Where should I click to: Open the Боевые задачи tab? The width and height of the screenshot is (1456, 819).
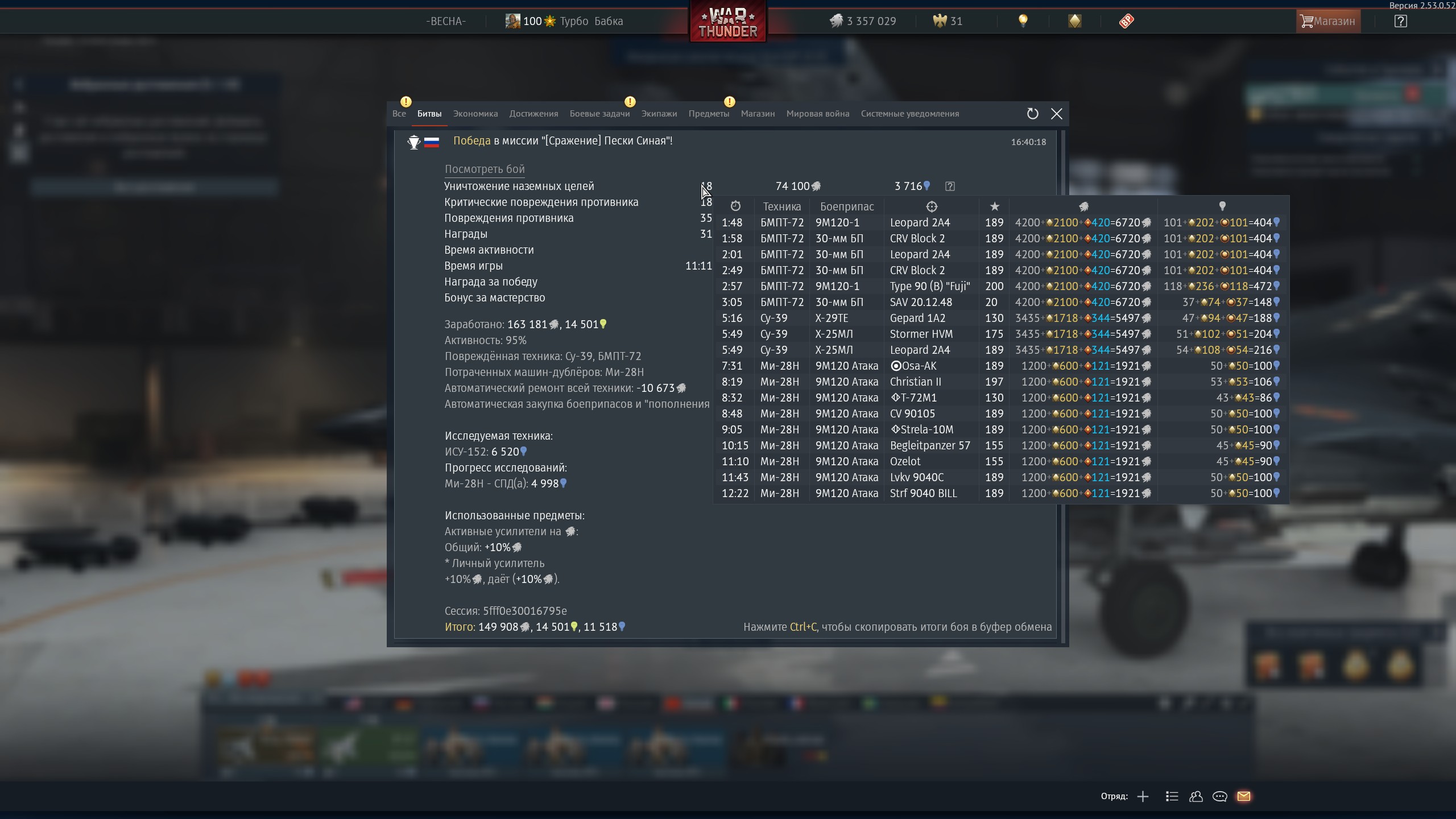(x=599, y=114)
